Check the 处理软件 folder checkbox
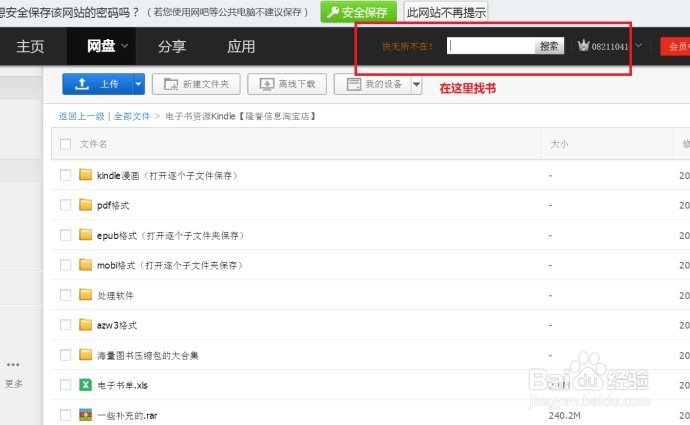690x425 pixels. click(x=65, y=295)
